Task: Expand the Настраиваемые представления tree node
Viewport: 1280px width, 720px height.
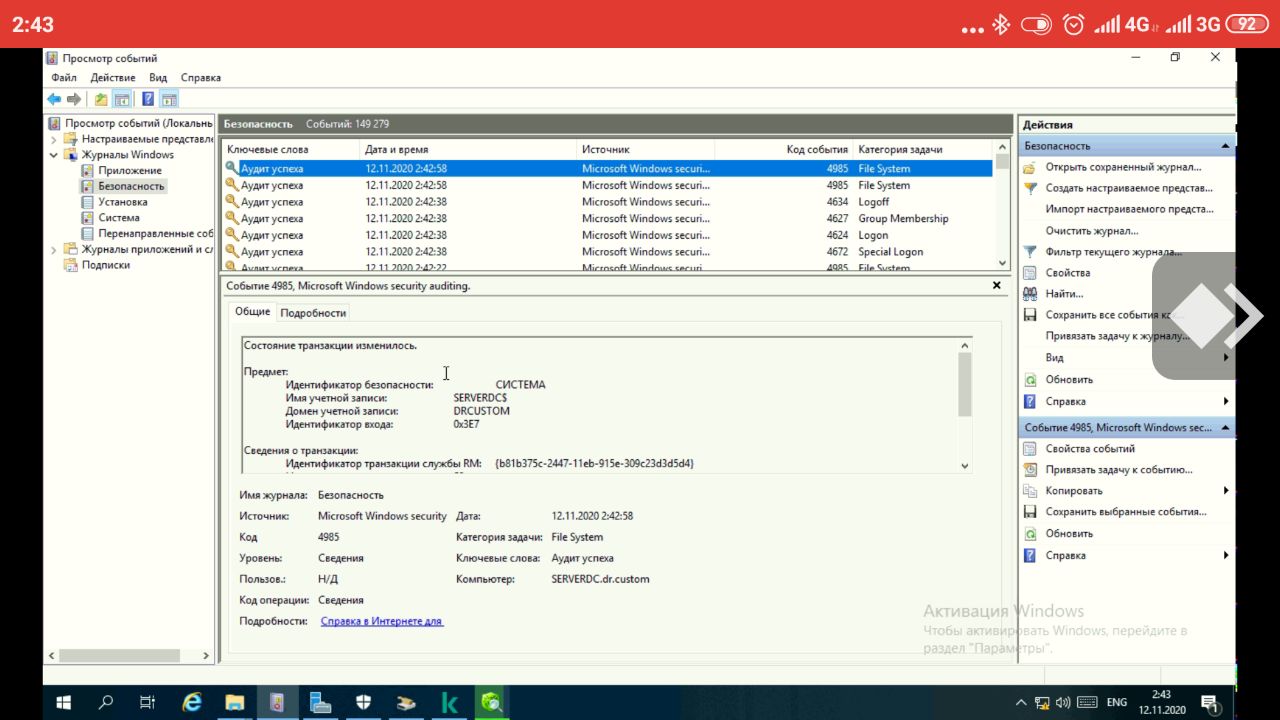Action: 54,139
